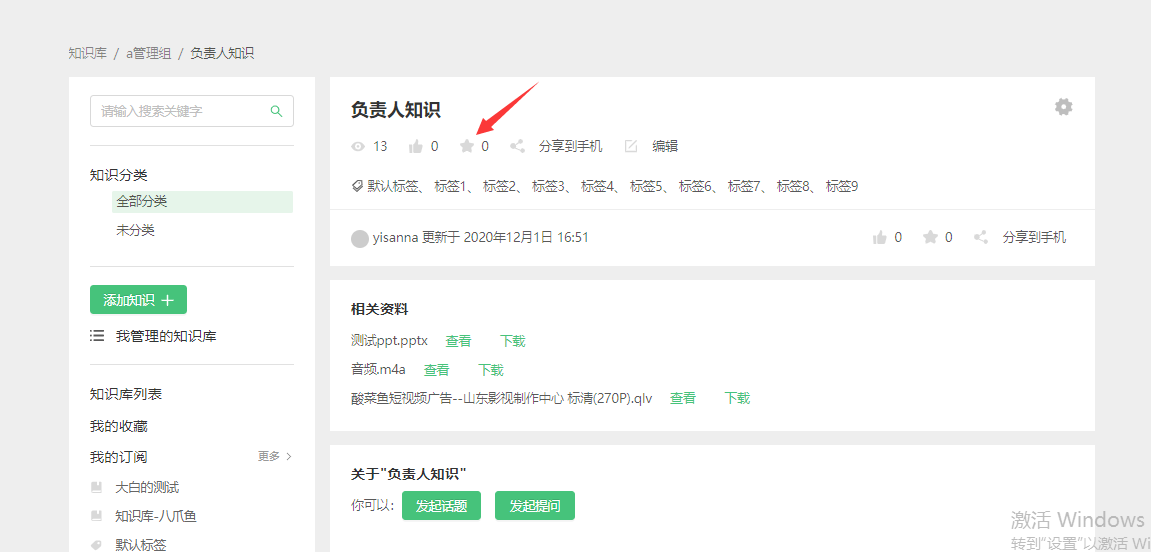Click breadcrumb 知识库
This screenshot has width=1151, height=552.
[x=87, y=53]
